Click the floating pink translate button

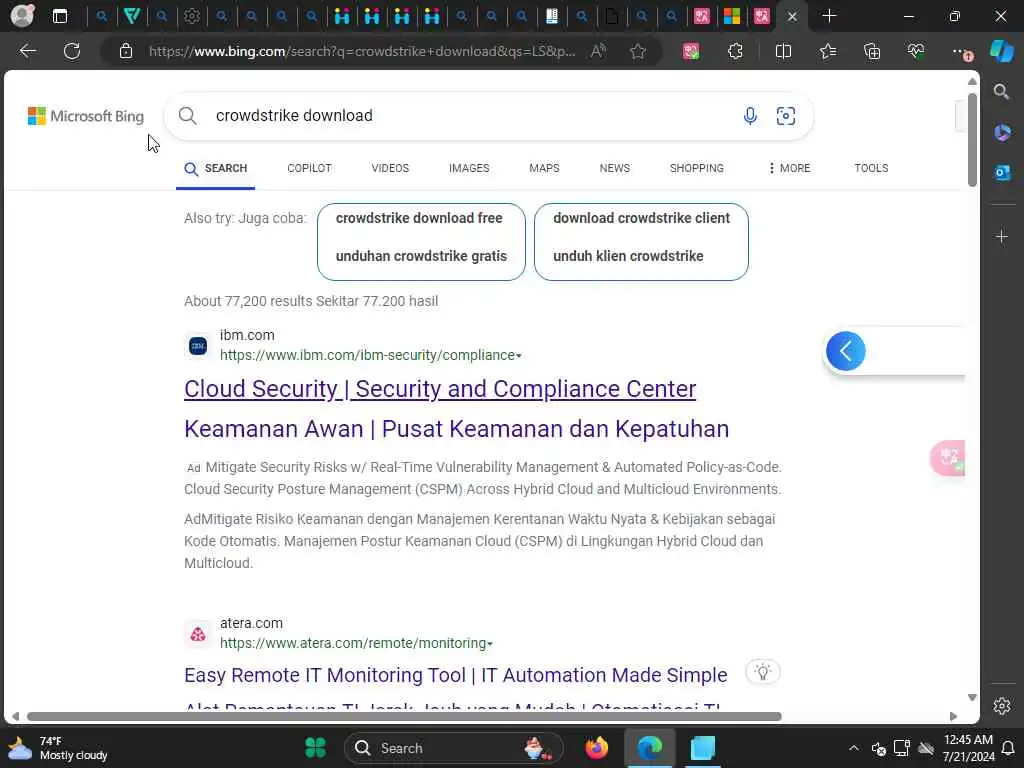tap(948, 457)
